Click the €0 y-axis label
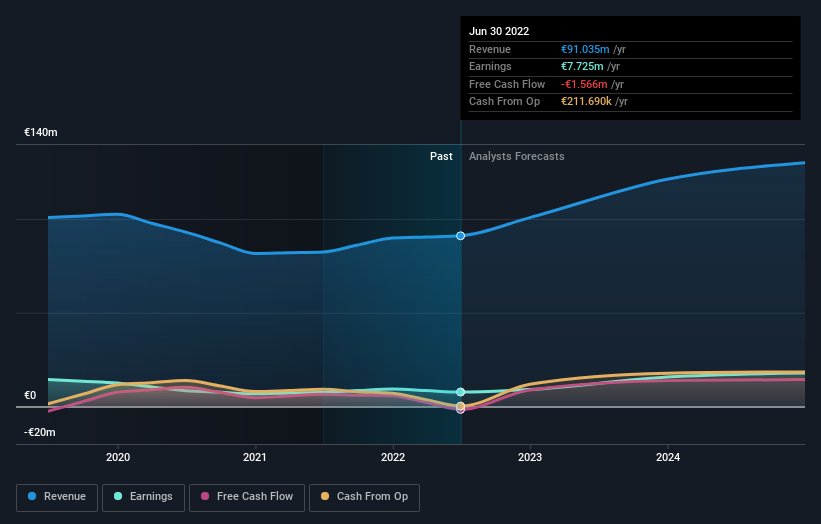This screenshot has width=821, height=524. 30,395
